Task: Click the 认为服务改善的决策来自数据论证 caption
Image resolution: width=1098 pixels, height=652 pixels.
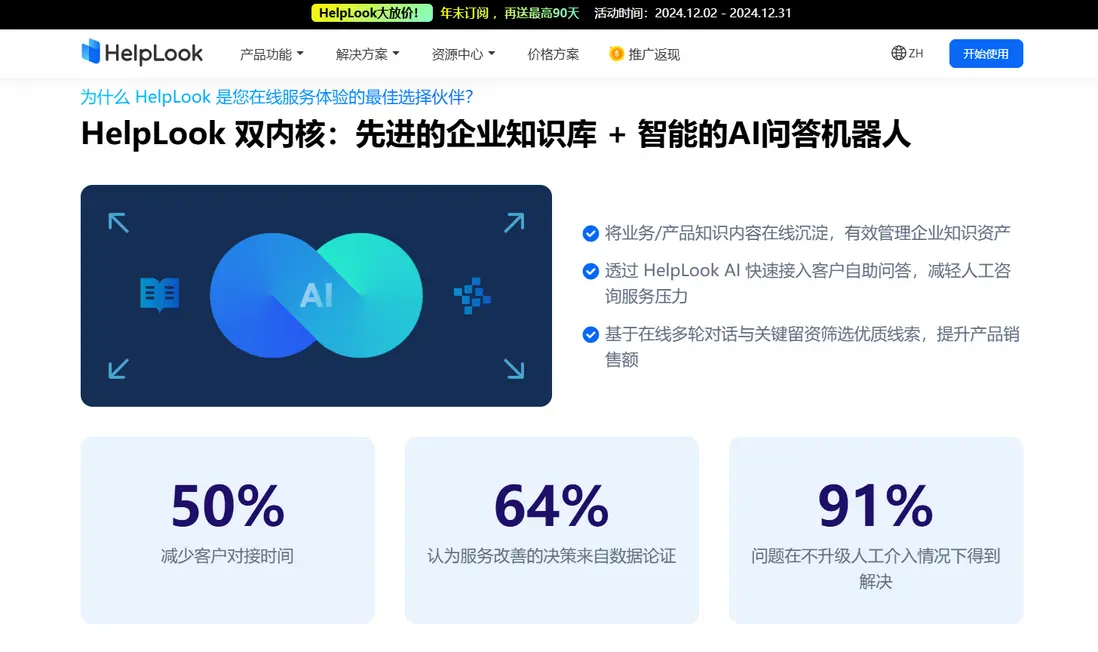Action: coord(552,556)
